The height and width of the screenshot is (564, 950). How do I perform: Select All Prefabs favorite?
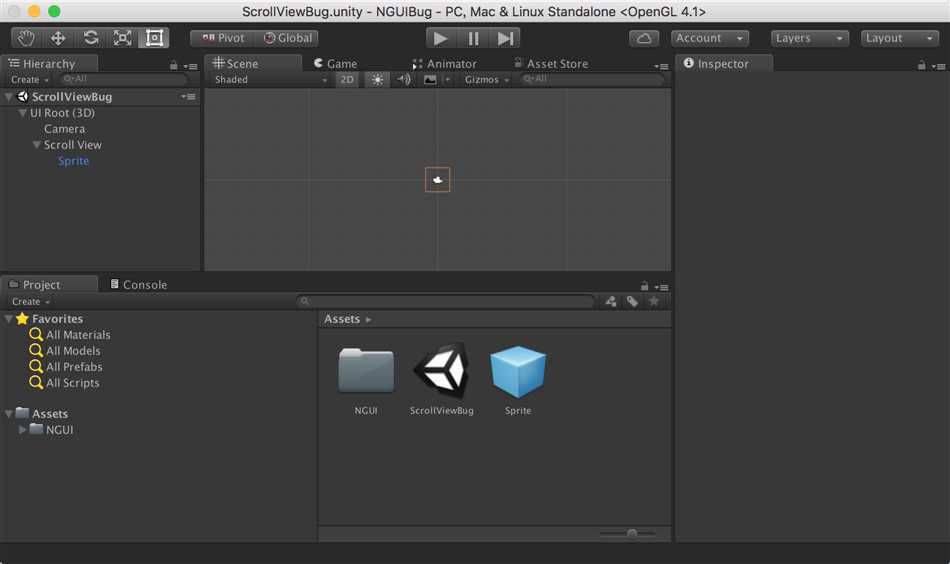click(74, 367)
